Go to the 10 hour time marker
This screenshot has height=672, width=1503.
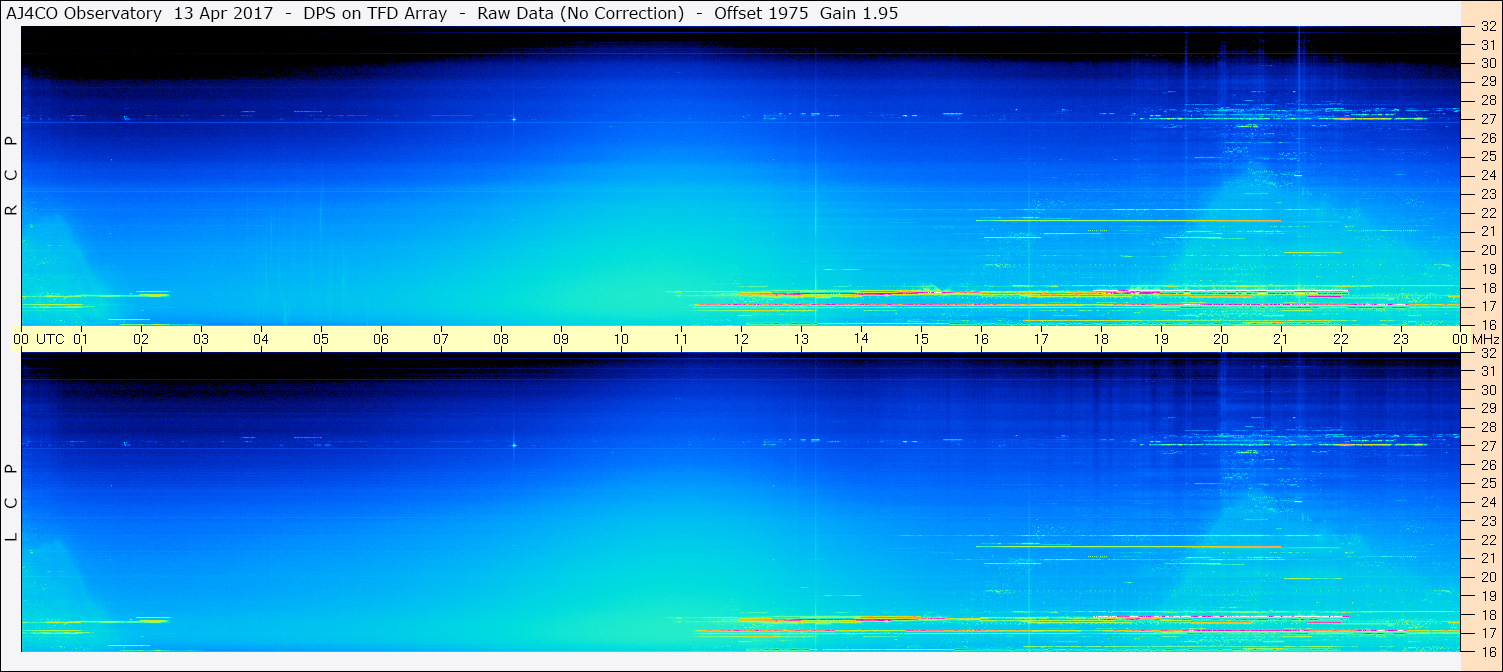621,339
